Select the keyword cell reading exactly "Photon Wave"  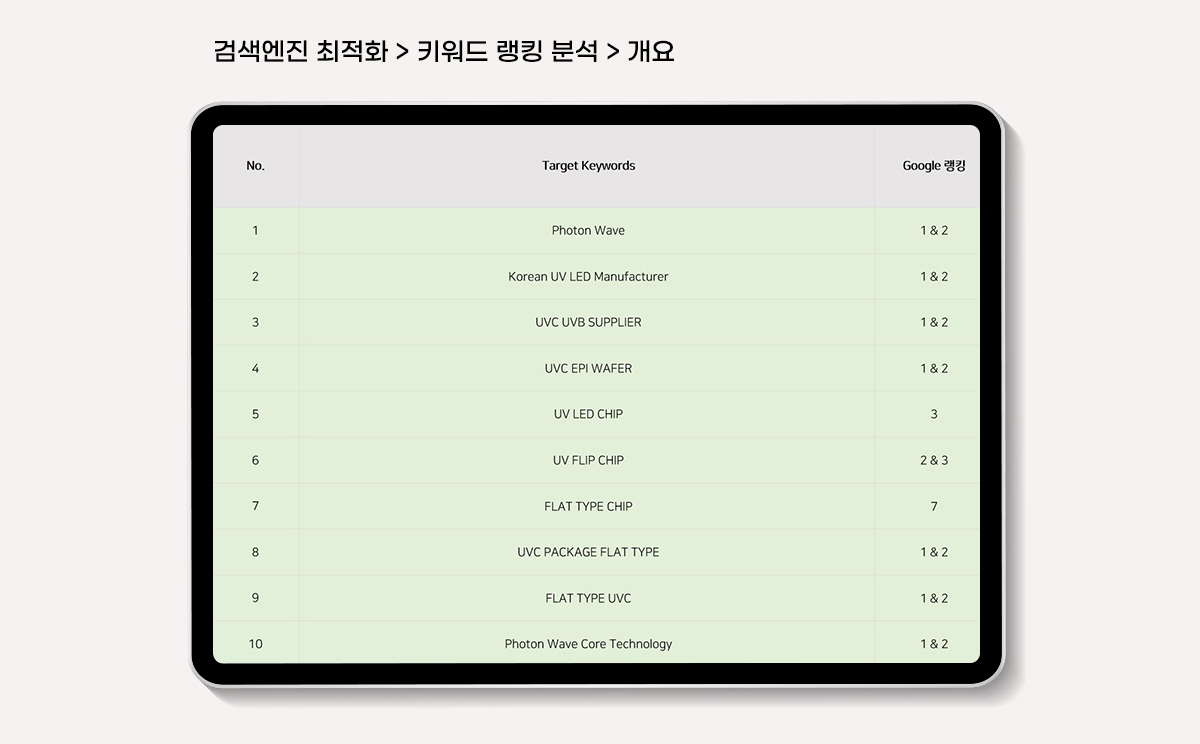point(588,230)
